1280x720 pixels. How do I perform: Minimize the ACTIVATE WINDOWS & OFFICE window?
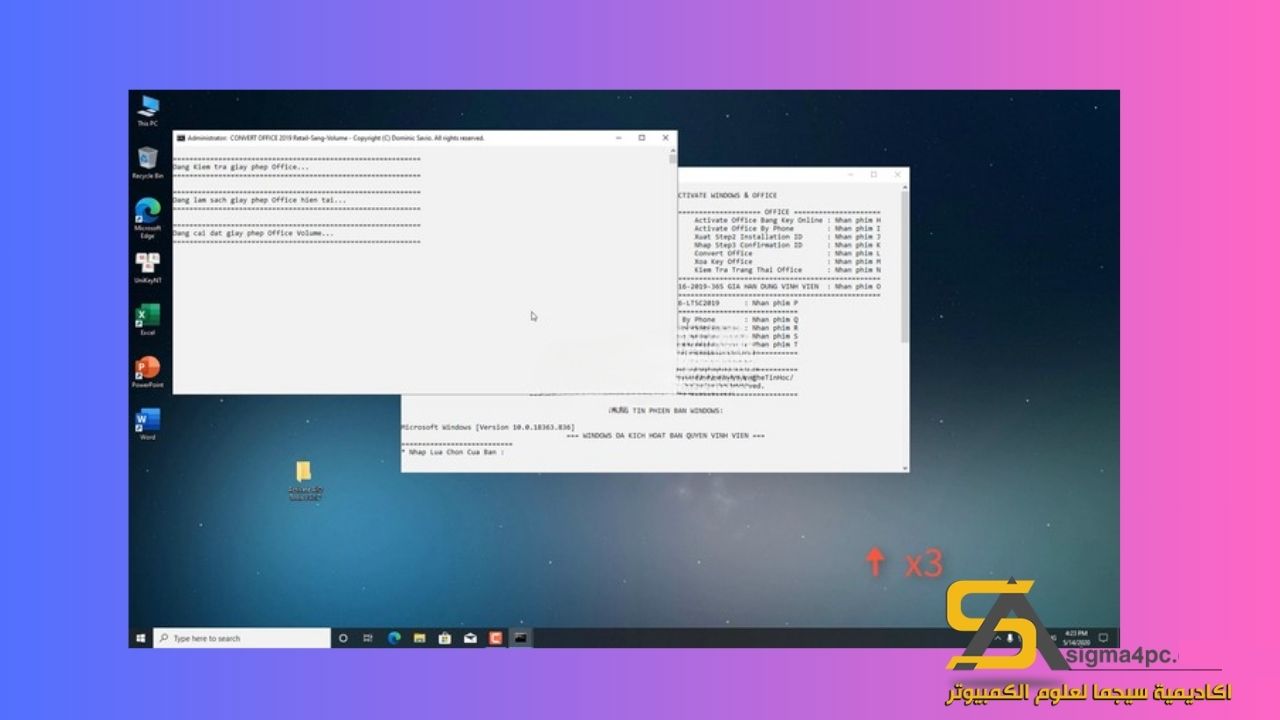tap(850, 174)
